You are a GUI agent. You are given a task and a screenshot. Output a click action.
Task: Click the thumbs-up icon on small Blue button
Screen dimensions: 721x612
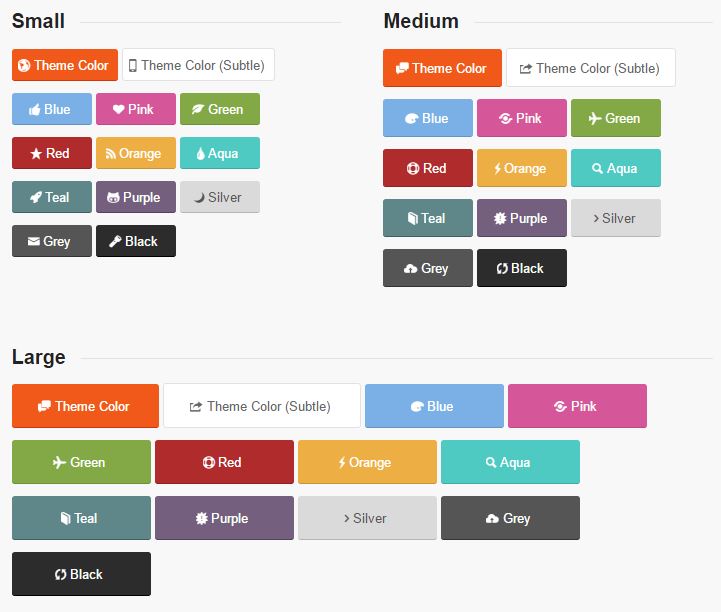35,110
